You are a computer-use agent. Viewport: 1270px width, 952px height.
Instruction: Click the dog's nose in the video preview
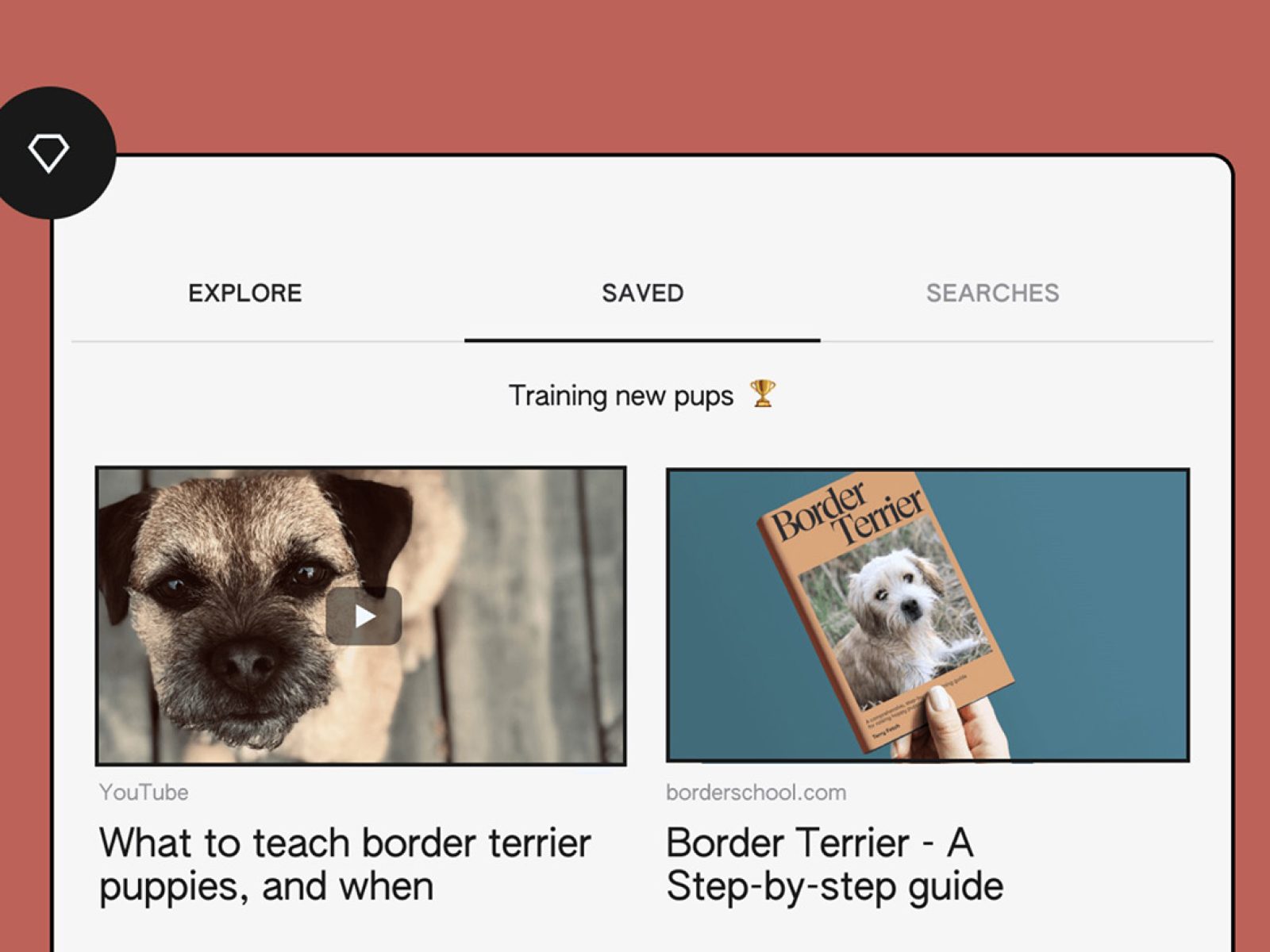pyautogui.click(x=243, y=663)
